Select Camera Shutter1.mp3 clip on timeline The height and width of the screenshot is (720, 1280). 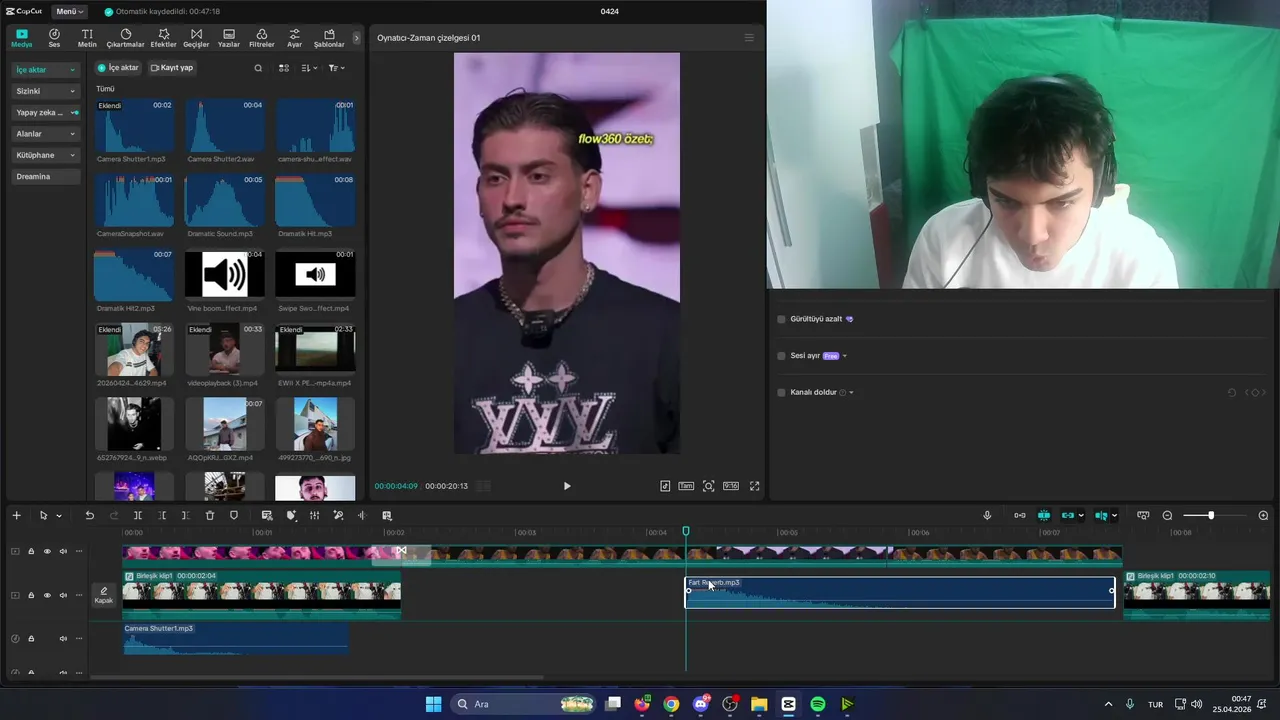[236, 638]
